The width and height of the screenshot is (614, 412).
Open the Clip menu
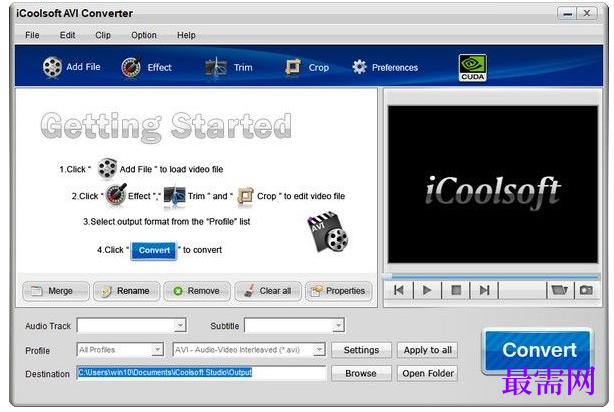103,35
